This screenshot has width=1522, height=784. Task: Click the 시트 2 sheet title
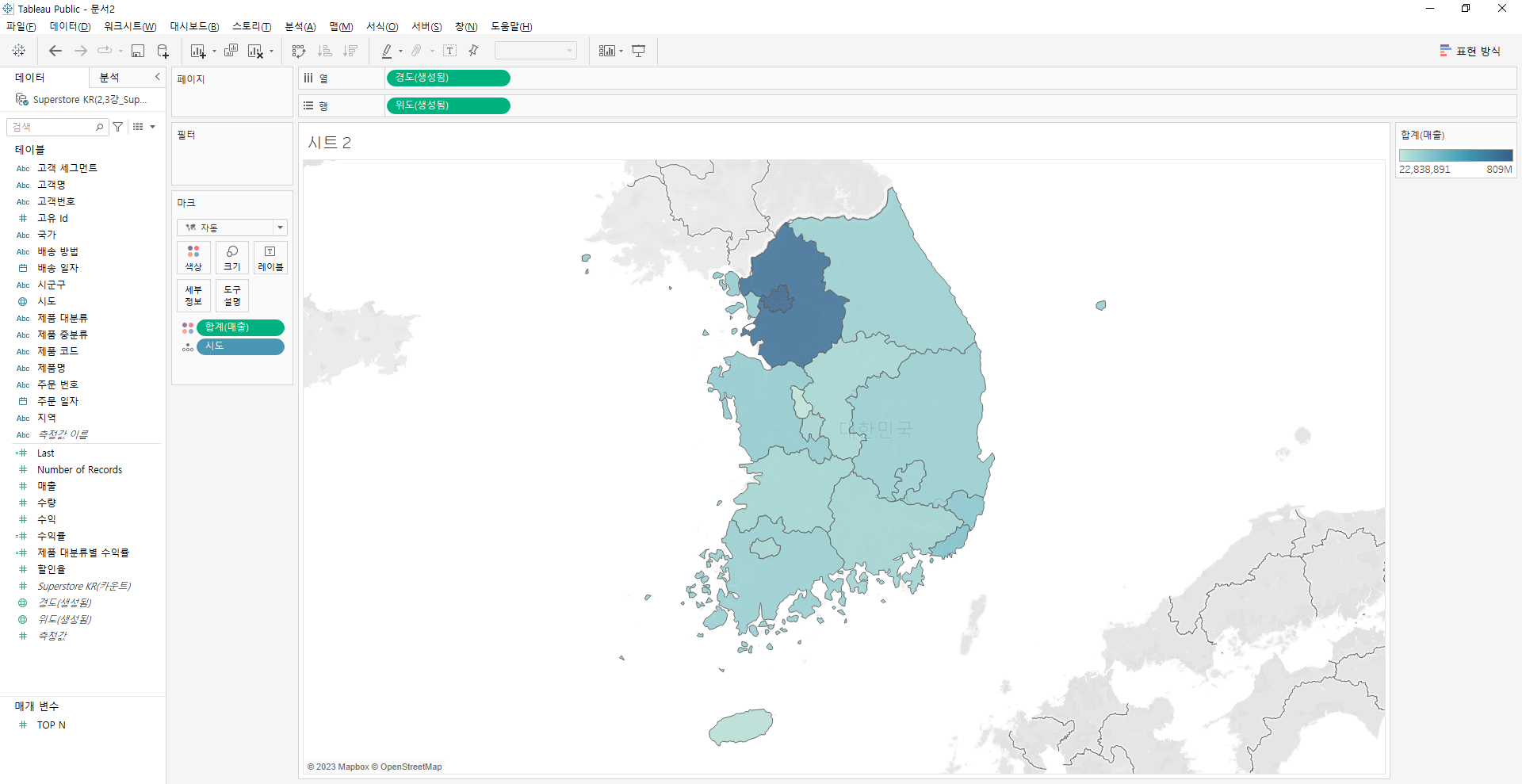tap(329, 143)
